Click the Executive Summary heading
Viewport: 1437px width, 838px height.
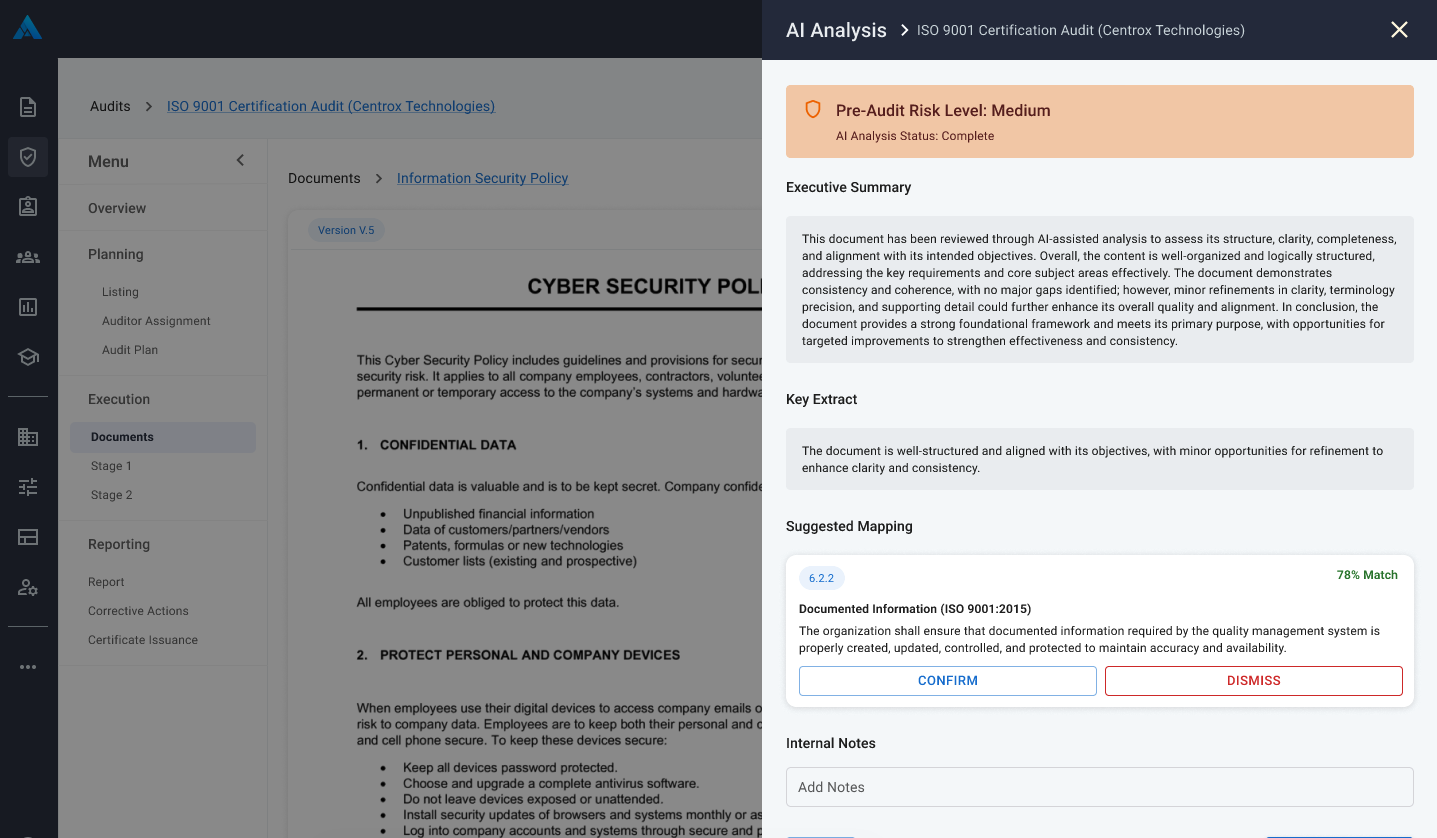(x=848, y=187)
